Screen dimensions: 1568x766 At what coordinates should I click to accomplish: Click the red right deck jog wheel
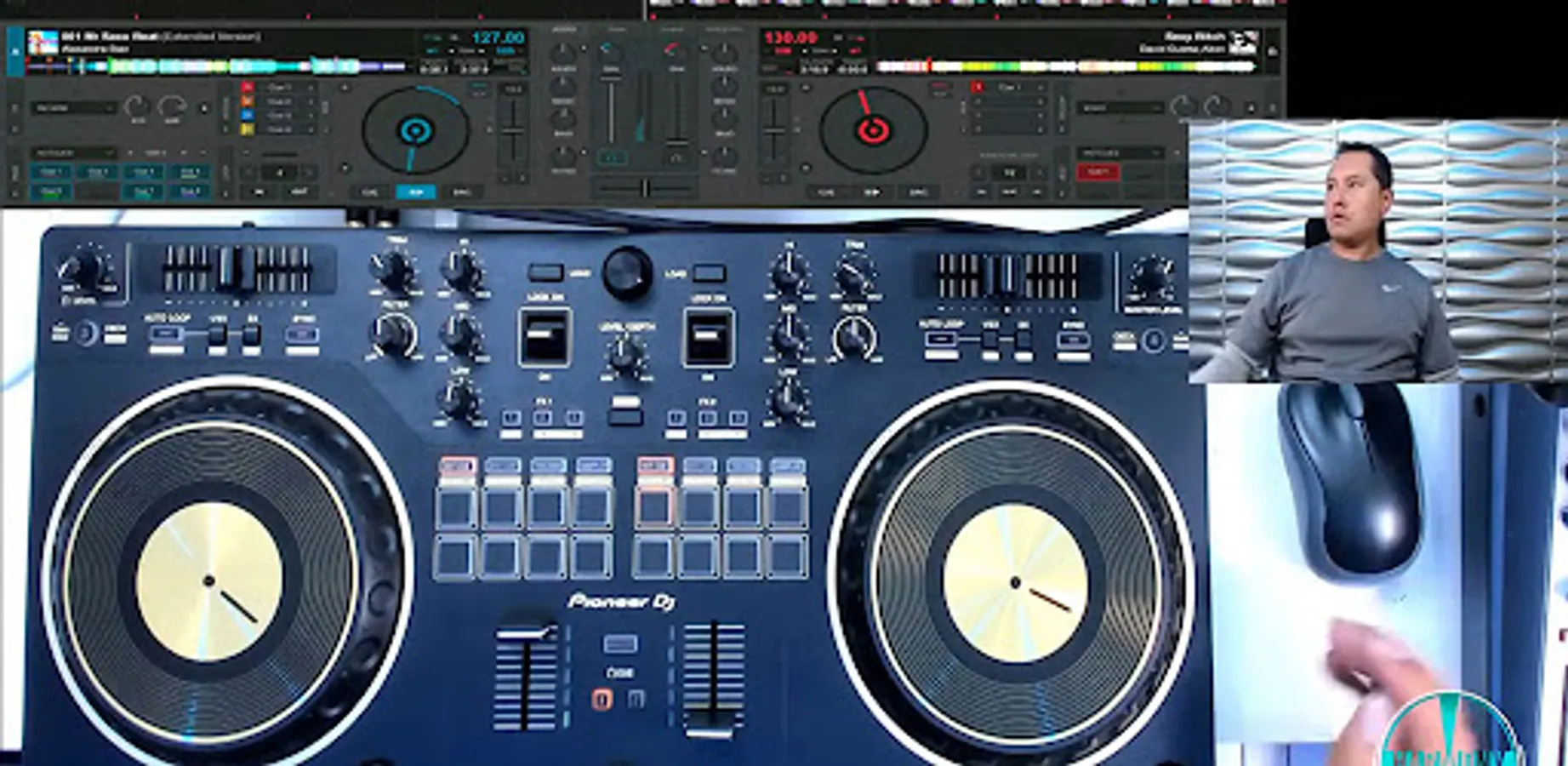(x=873, y=131)
